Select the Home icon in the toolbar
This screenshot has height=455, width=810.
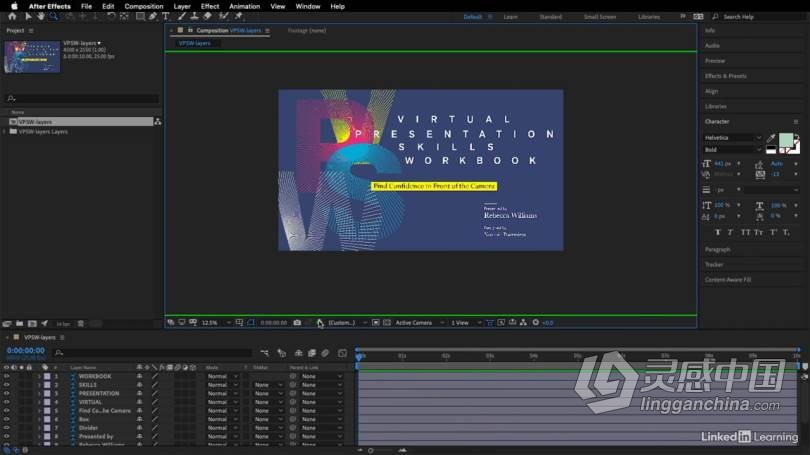click(x=12, y=17)
